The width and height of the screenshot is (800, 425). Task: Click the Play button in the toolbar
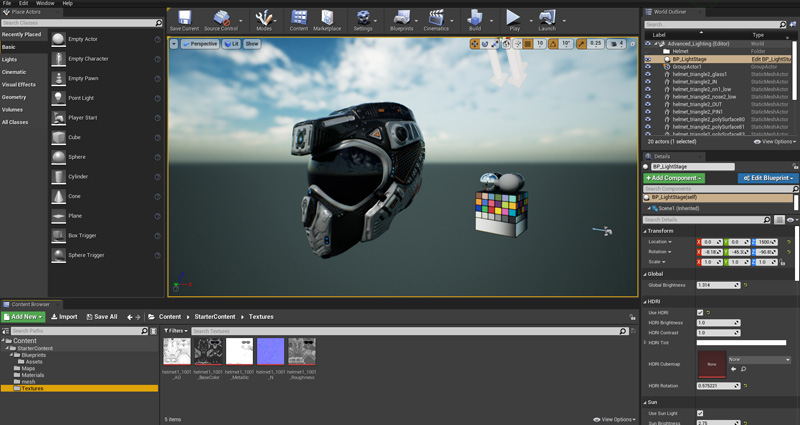(x=513, y=19)
